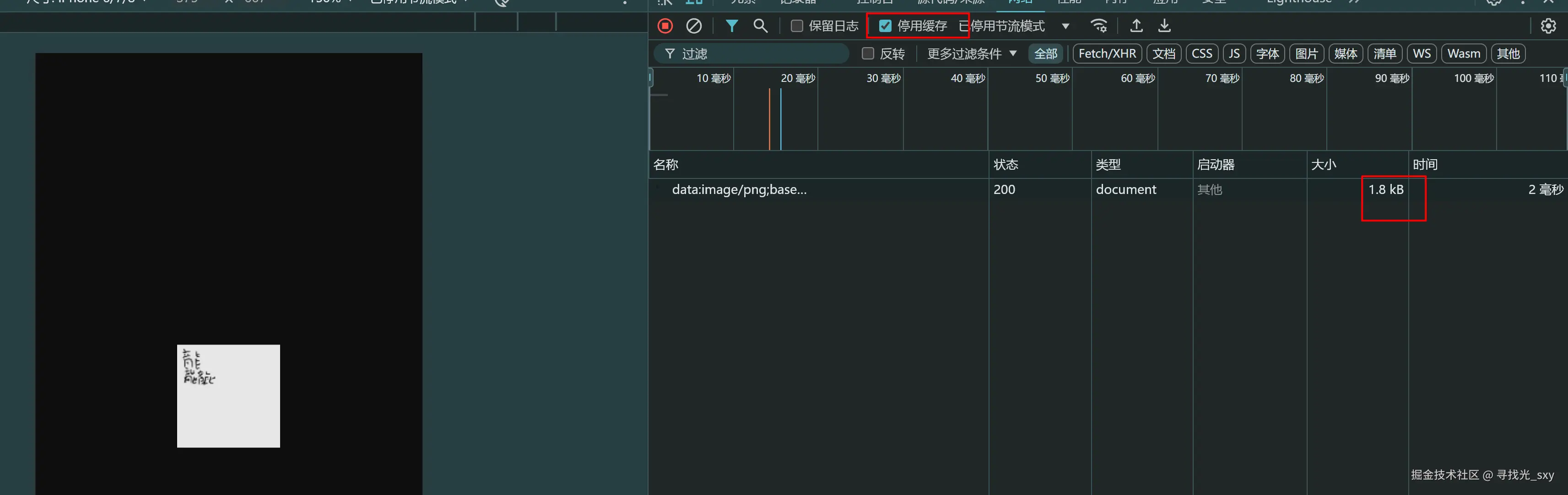Open the network conditions wifi icon
The height and width of the screenshot is (495, 1568).
[x=1099, y=26]
